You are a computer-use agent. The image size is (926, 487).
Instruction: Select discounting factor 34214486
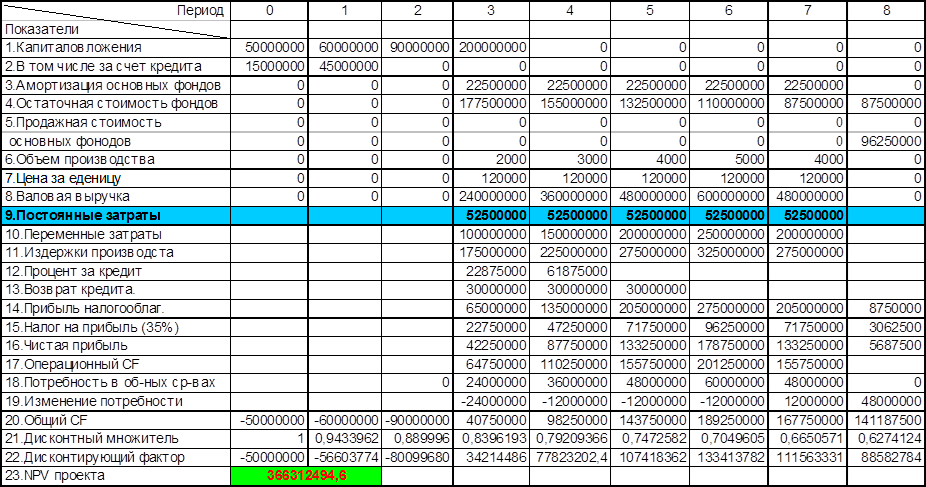click(495, 457)
